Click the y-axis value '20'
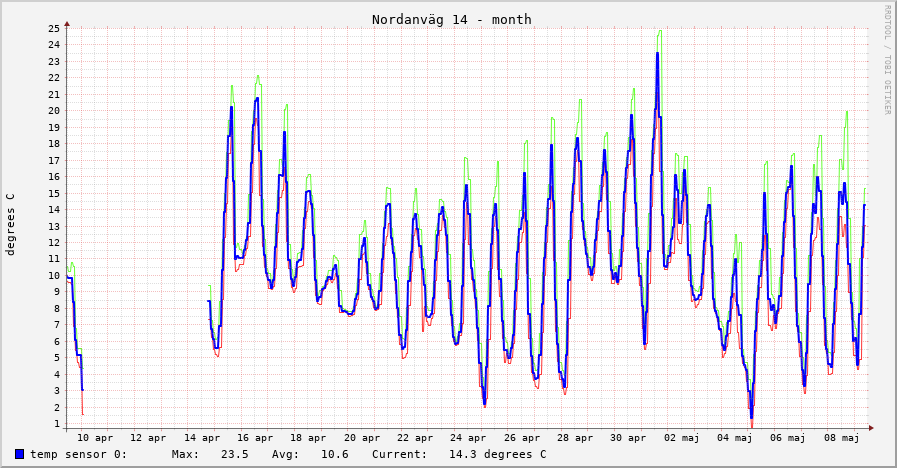897x468 pixels. coord(54,111)
